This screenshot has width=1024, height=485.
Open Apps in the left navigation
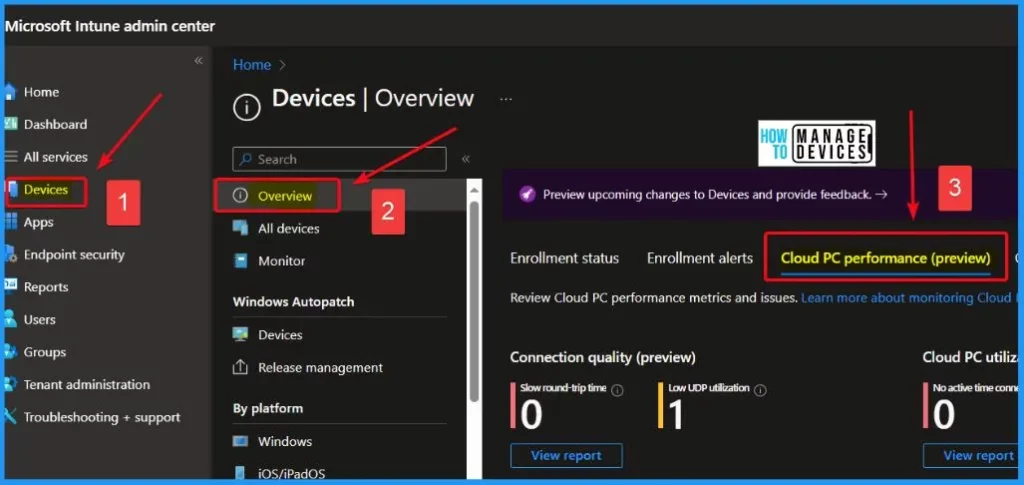point(39,222)
